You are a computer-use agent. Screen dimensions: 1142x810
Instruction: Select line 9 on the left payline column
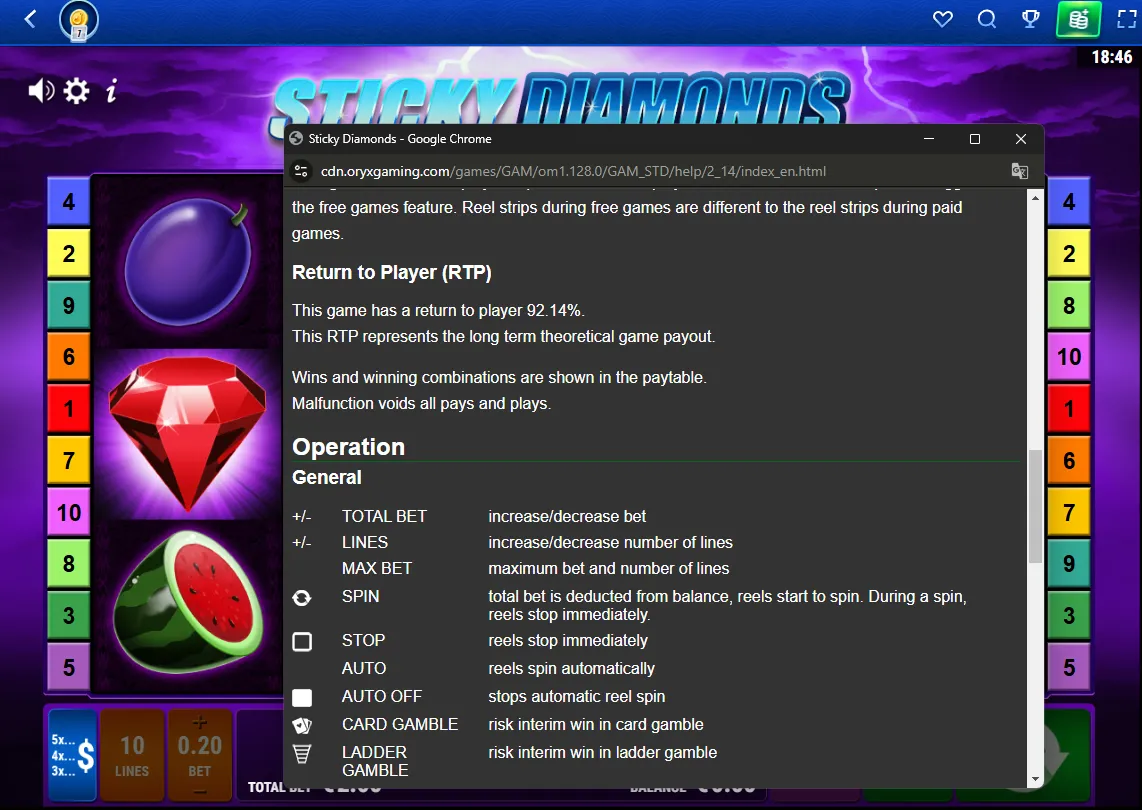tap(68, 305)
